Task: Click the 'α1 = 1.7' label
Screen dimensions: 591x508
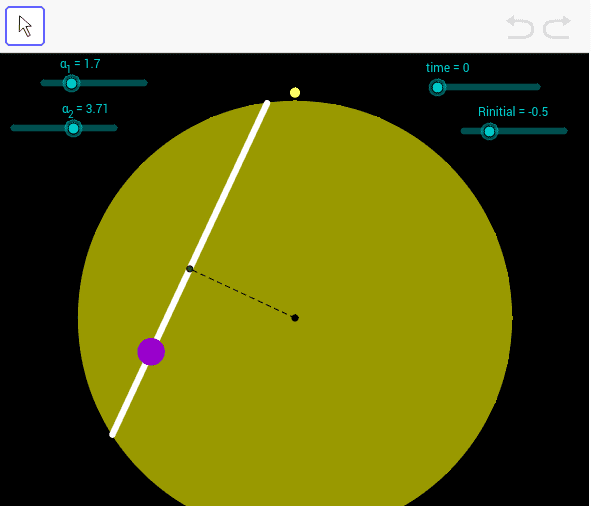Action: pos(80,65)
